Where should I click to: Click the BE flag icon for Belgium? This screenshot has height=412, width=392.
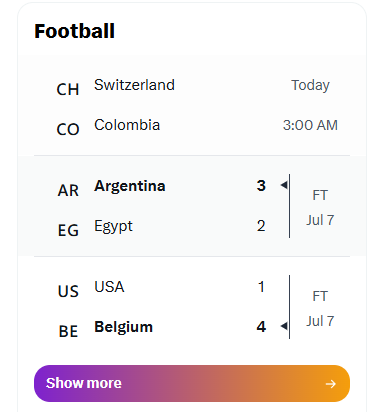[x=68, y=331]
